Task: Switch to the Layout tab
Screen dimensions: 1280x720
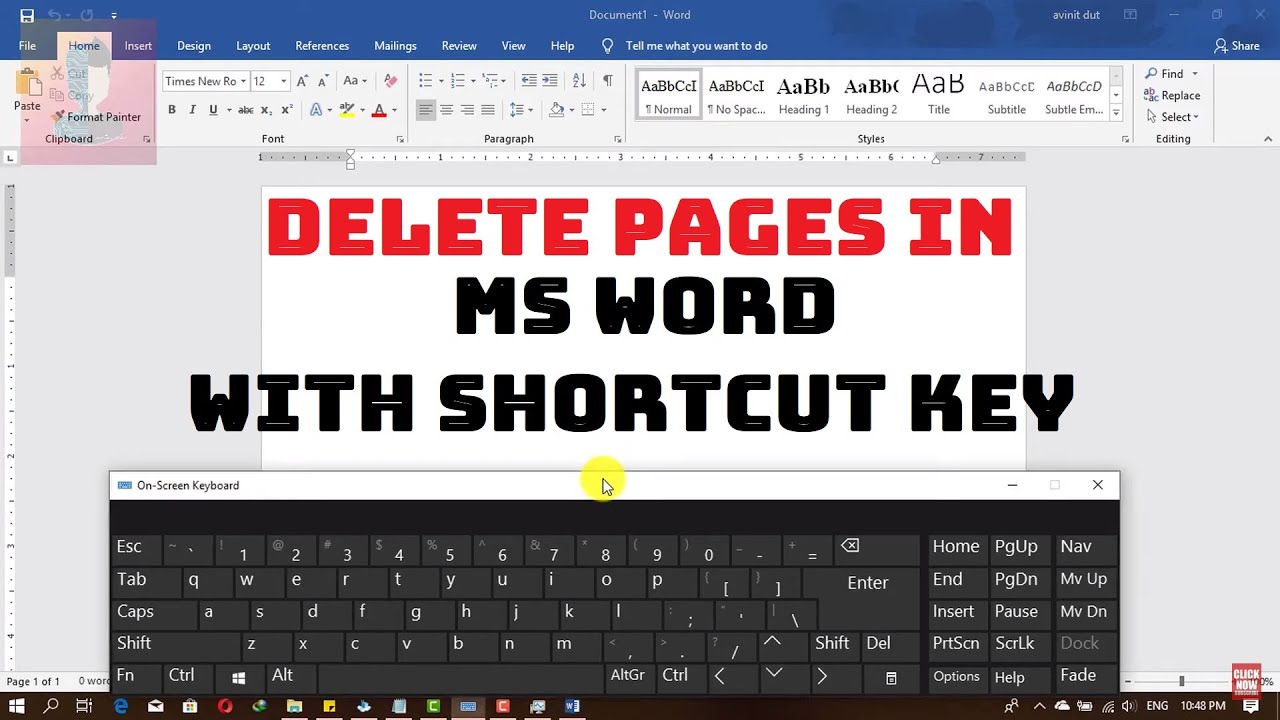Action: coord(253,46)
